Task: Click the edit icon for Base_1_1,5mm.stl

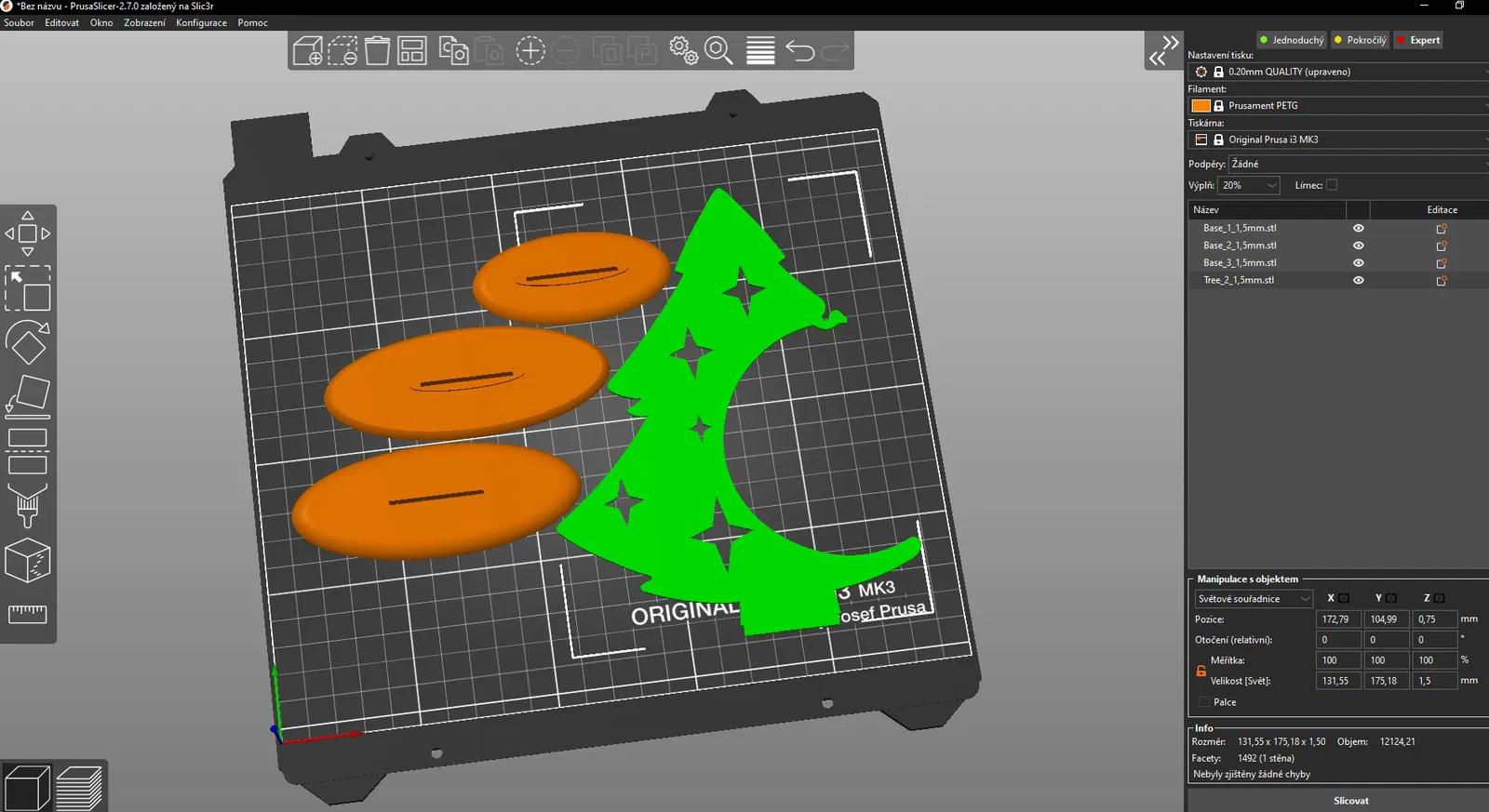Action: coord(1442,228)
